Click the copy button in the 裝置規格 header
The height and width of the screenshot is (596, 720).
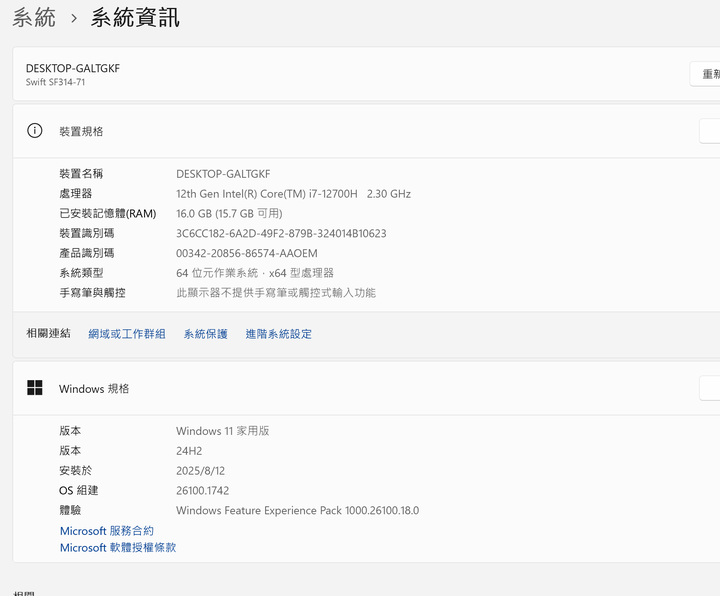(x=709, y=131)
